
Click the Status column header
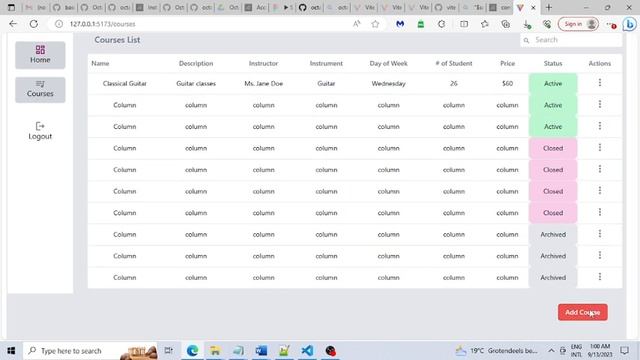pos(553,64)
